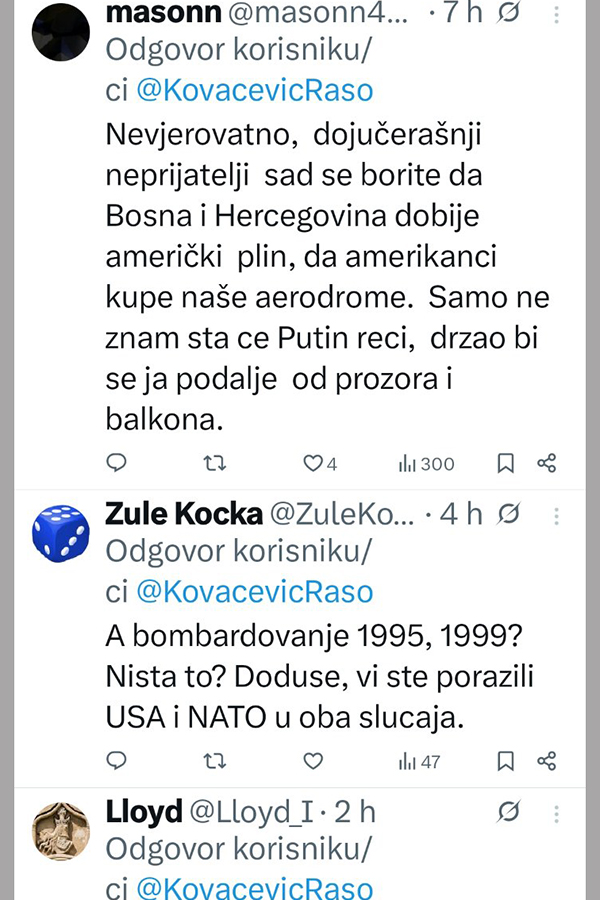Open Zule Kocka's dice avatar
The image size is (600, 900).
pos(62,532)
